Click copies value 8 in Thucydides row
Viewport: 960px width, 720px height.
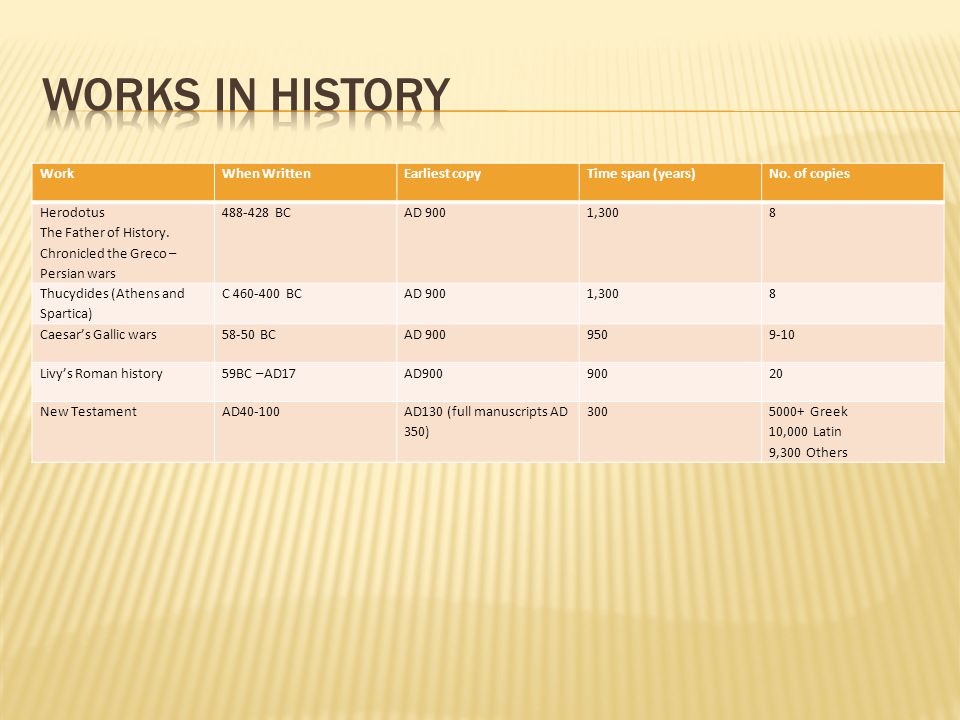point(853,304)
